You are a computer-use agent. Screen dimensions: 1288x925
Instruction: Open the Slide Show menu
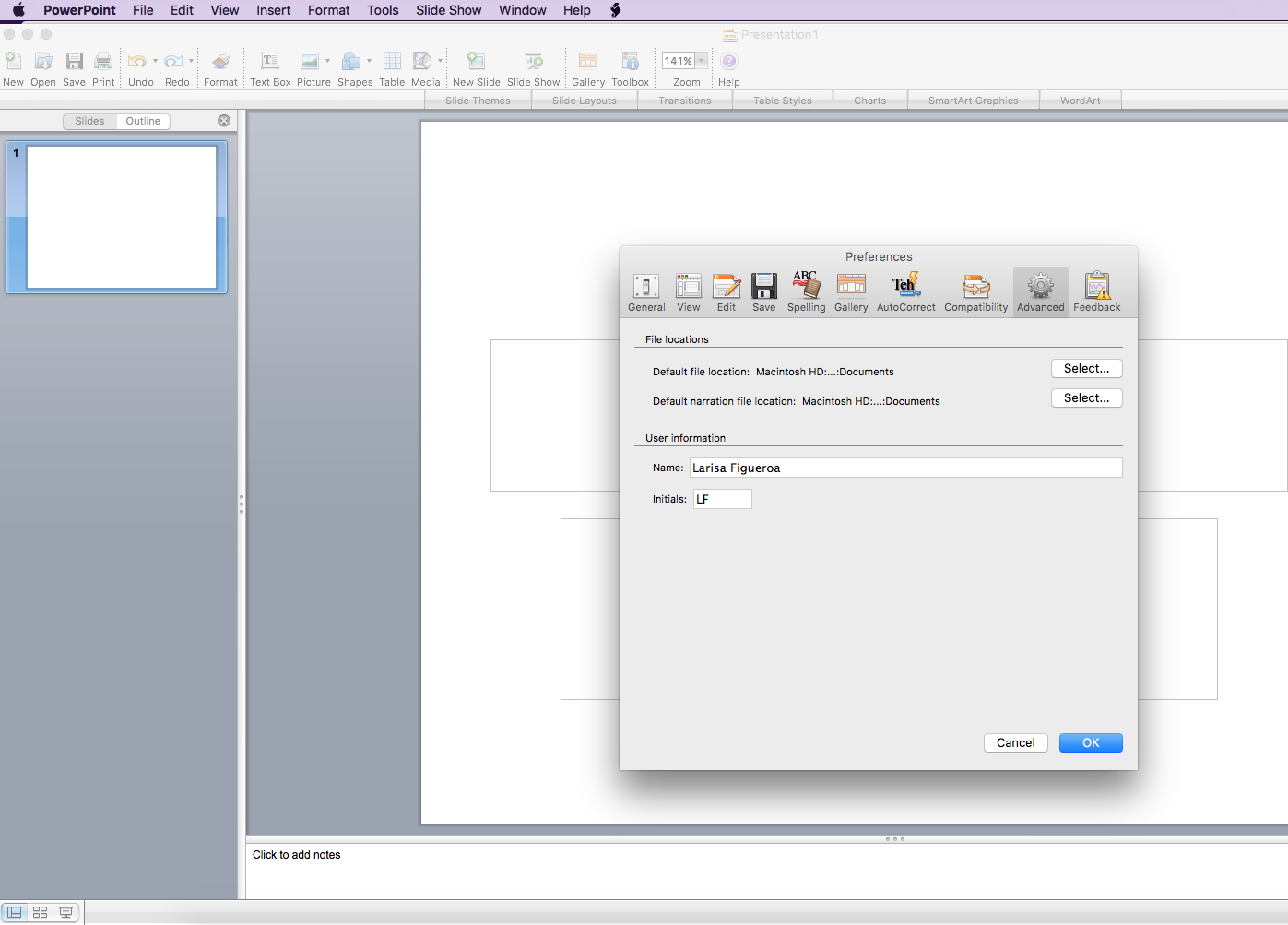[449, 10]
